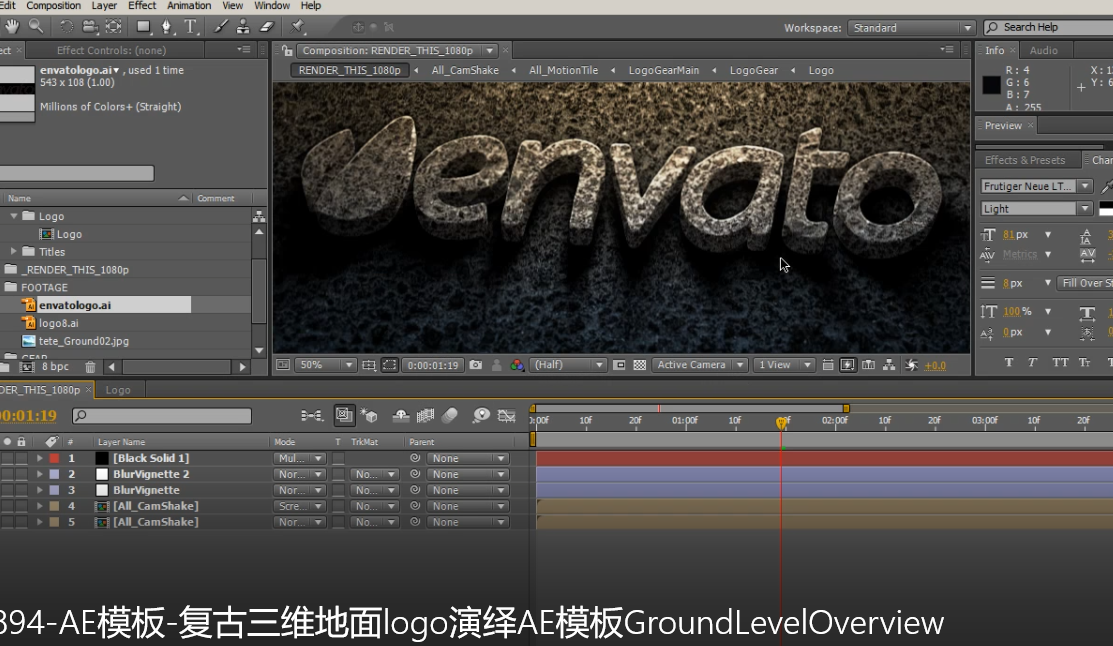Toggle hide shy layers switch
The width and height of the screenshot is (1113, 646).
click(401, 415)
